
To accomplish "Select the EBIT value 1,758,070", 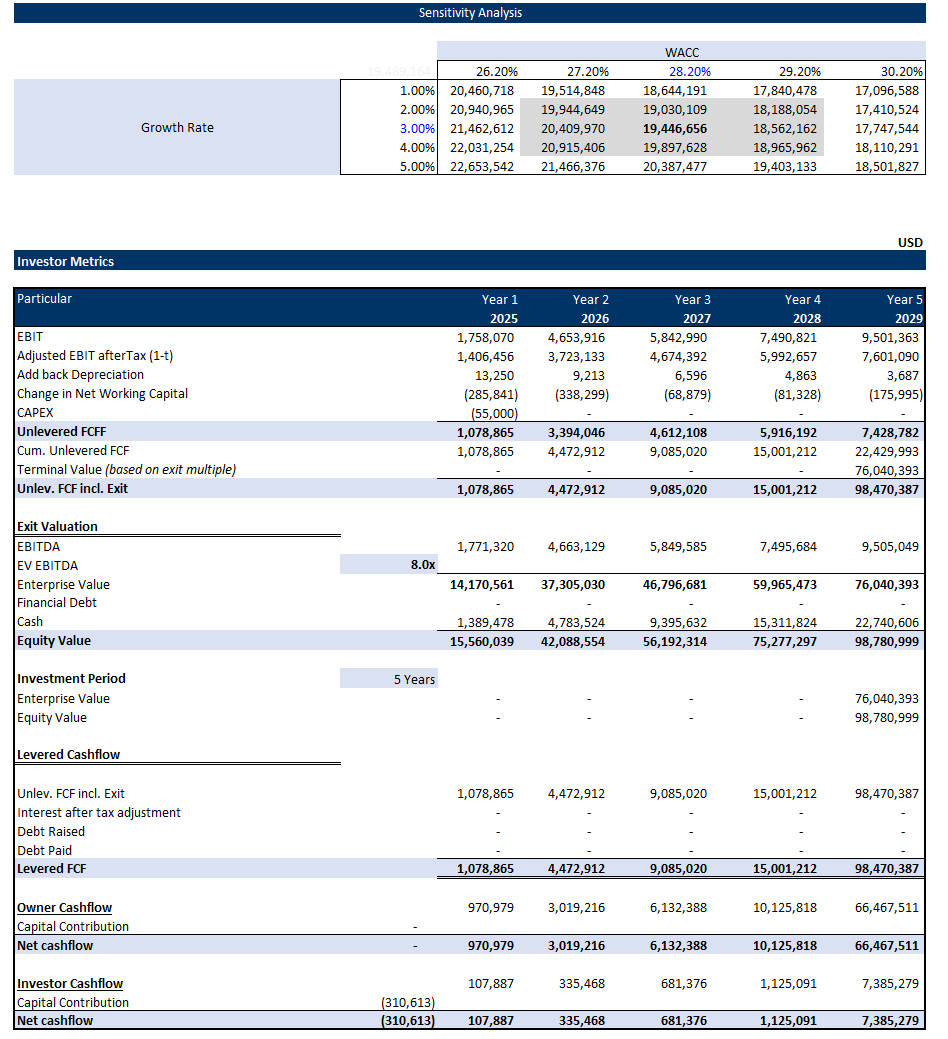I will (487, 337).
